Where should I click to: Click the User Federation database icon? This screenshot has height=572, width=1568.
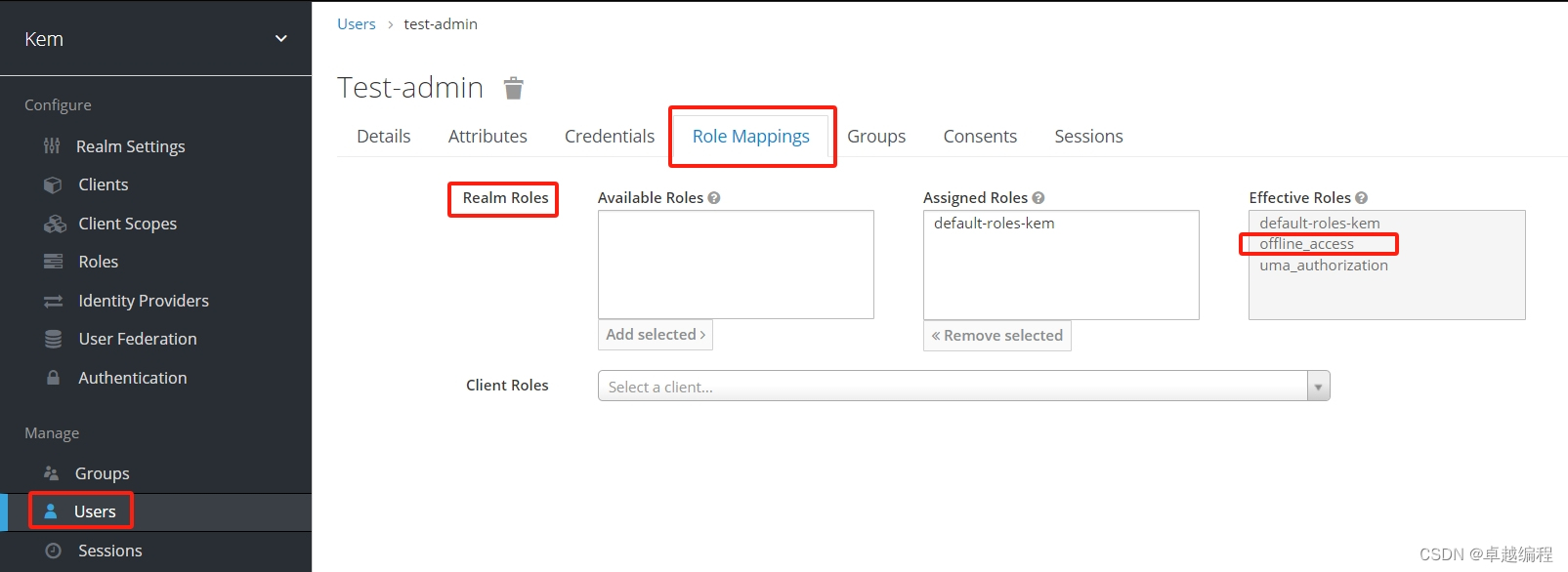click(x=53, y=339)
